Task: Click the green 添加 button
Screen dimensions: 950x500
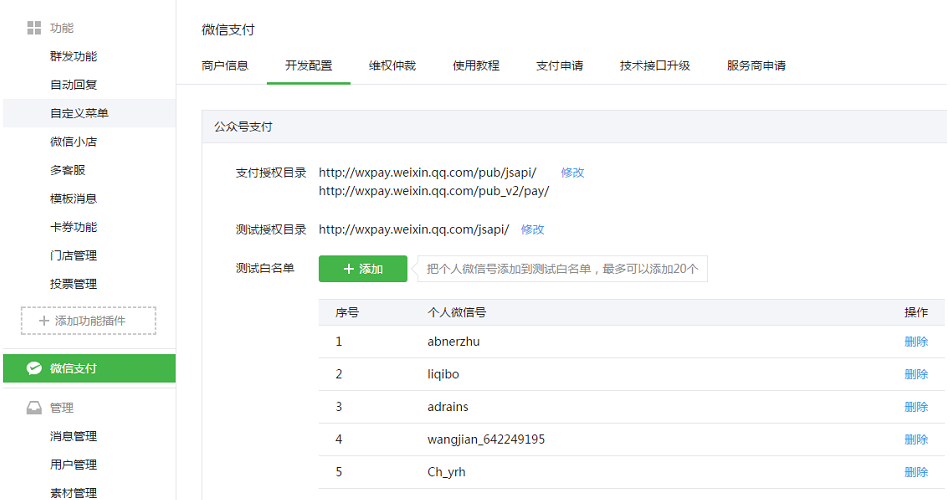Action: coord(363,269)
